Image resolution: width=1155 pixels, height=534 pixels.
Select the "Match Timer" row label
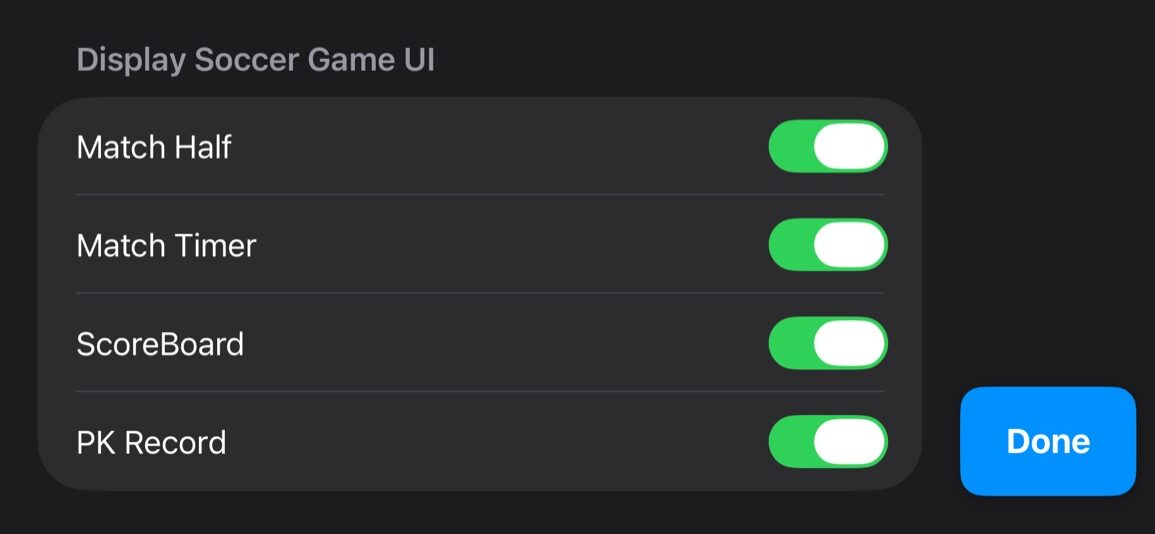click(166, 246)
